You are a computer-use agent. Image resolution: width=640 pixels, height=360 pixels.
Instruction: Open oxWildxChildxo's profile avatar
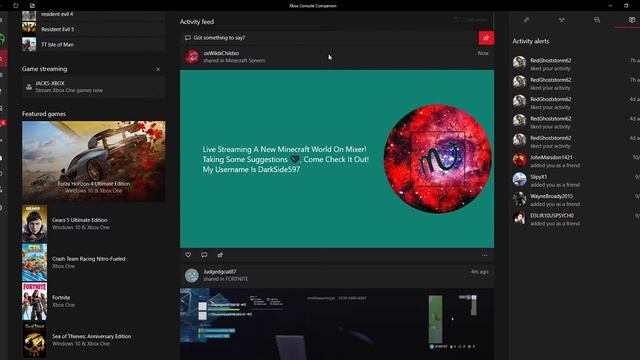192,57
